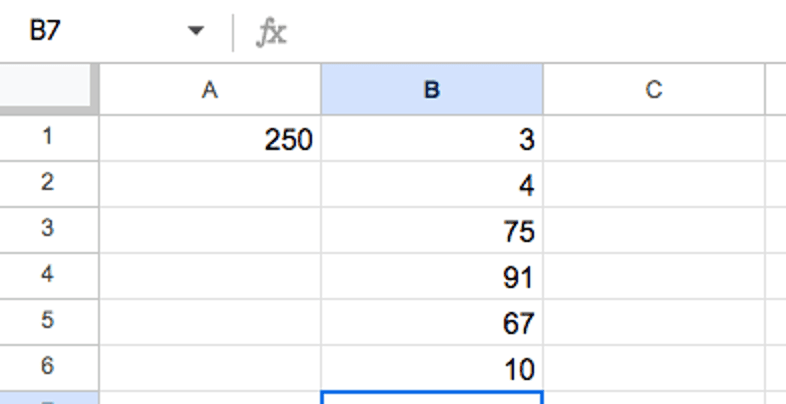The width and height of the screenshot is (786, 404).
Task: Select row 1 header
Action: click(x=49, y=138)
